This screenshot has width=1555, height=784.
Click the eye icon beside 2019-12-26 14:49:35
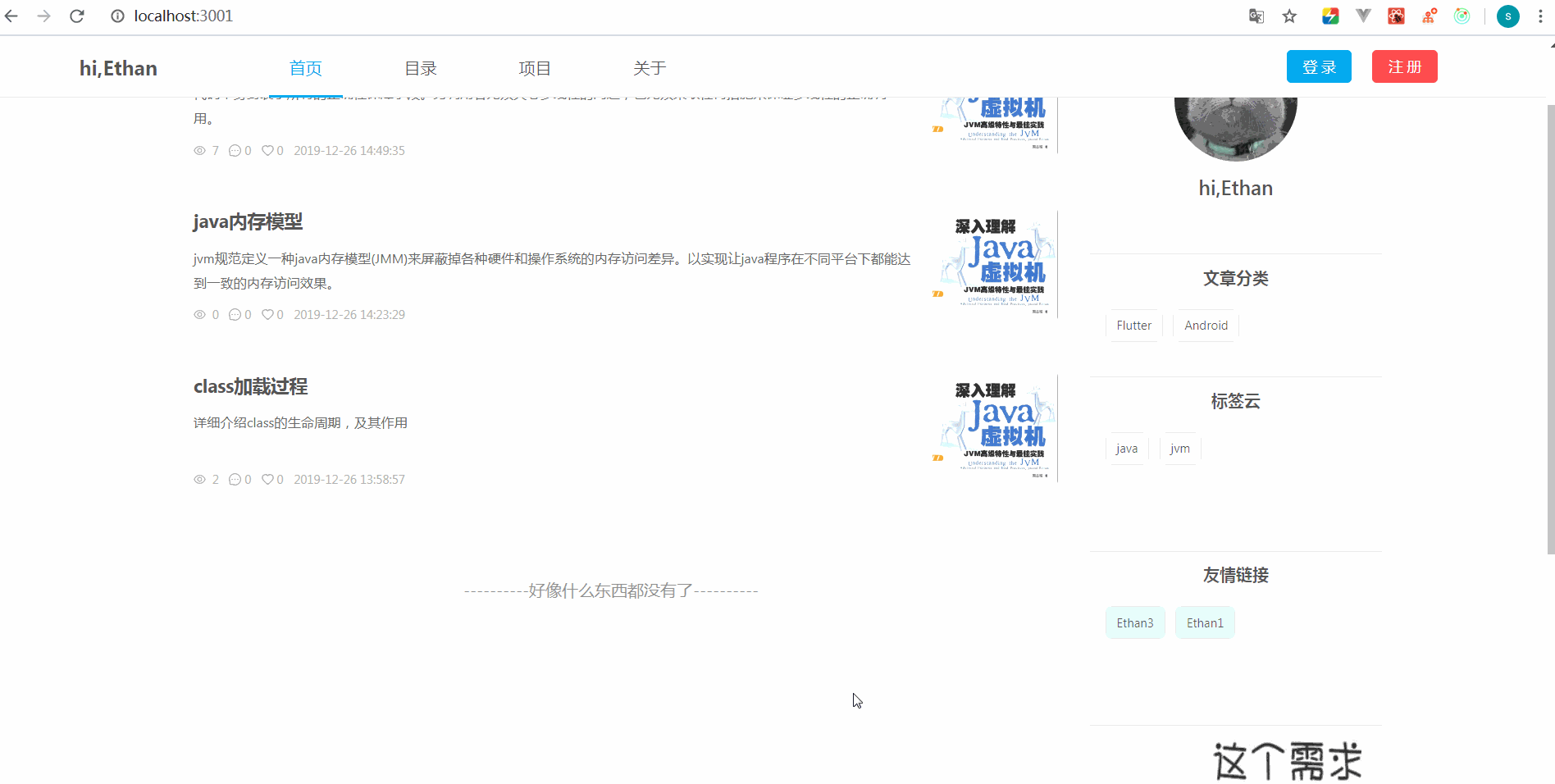coord(199,151)
